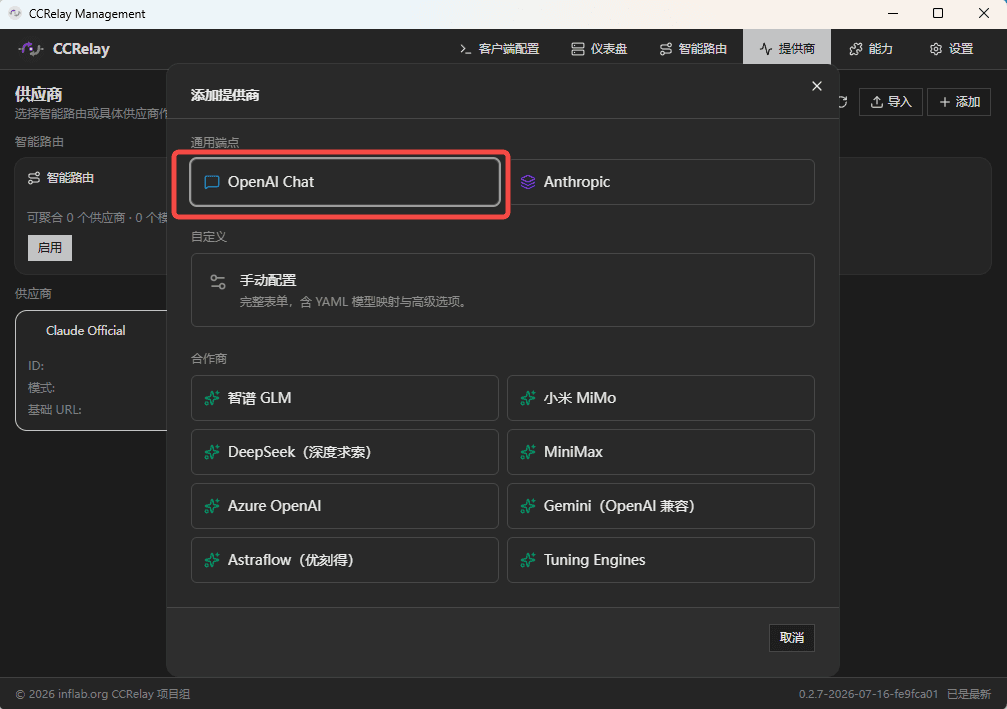
Task: Click the sliders icon beside manual configuration
Action: point(218,282)
